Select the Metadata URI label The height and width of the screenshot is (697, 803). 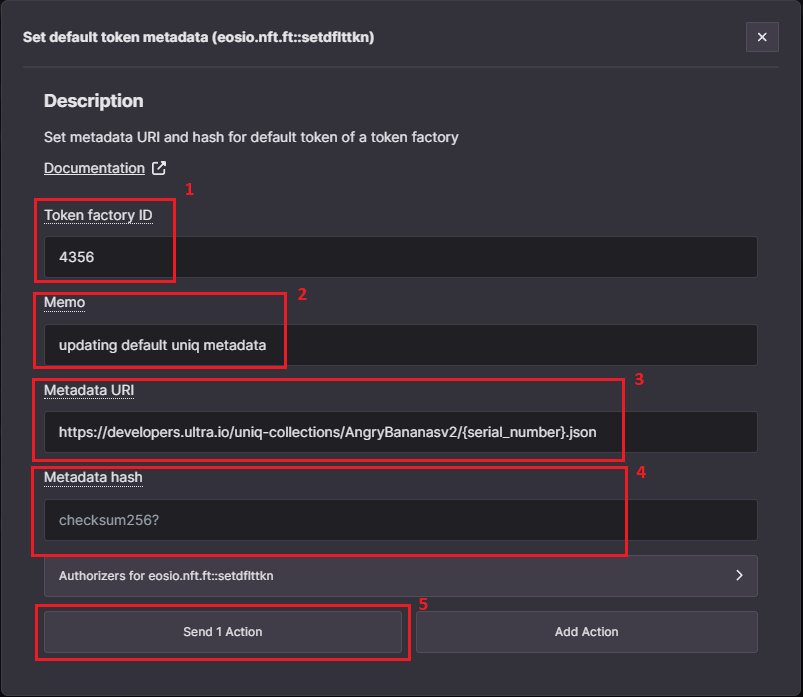click(89, 390)
